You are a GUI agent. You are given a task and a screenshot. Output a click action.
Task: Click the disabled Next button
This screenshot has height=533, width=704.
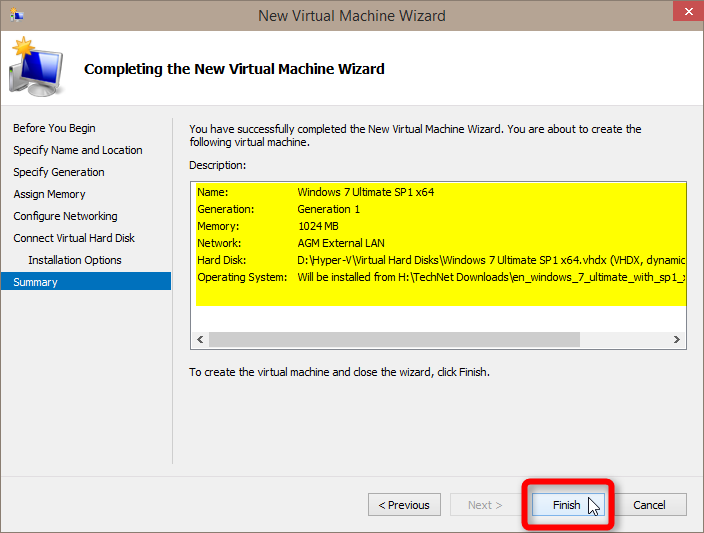pos(486,505)
